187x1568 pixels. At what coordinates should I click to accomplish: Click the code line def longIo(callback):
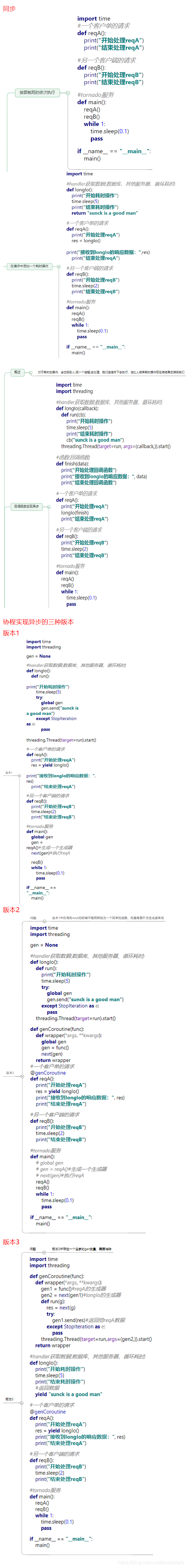pyautogui.click(x=77, y=409)
